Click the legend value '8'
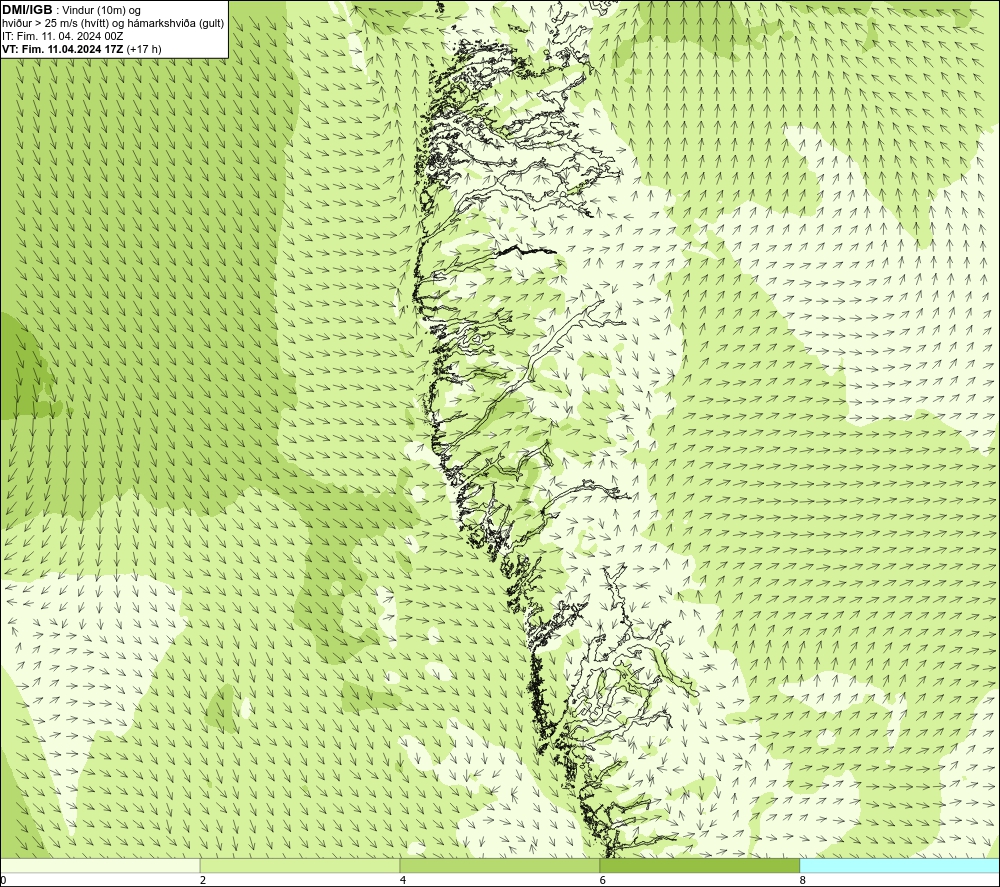 (x=803, y=881)
